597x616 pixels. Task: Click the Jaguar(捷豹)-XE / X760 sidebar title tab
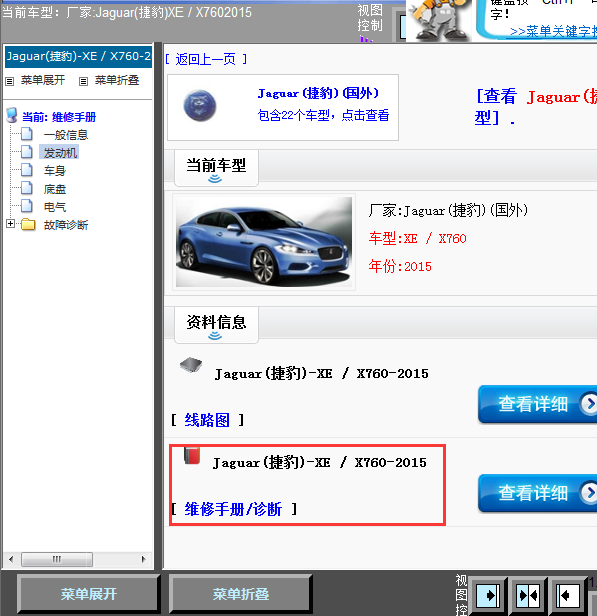click(78, 56)
